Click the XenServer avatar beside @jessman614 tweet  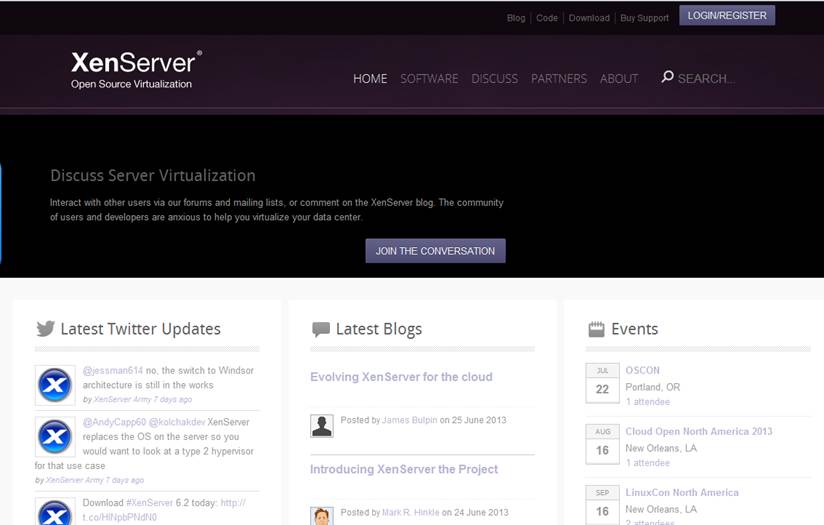pyautogui.click(x=55, y=386)
